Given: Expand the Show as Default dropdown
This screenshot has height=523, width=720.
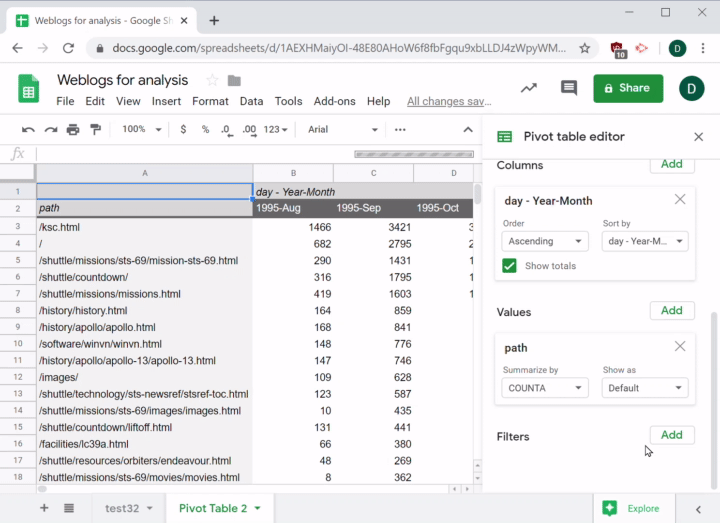Looking at the screenshot, I should pyautogui.click(x=645, y=388).
